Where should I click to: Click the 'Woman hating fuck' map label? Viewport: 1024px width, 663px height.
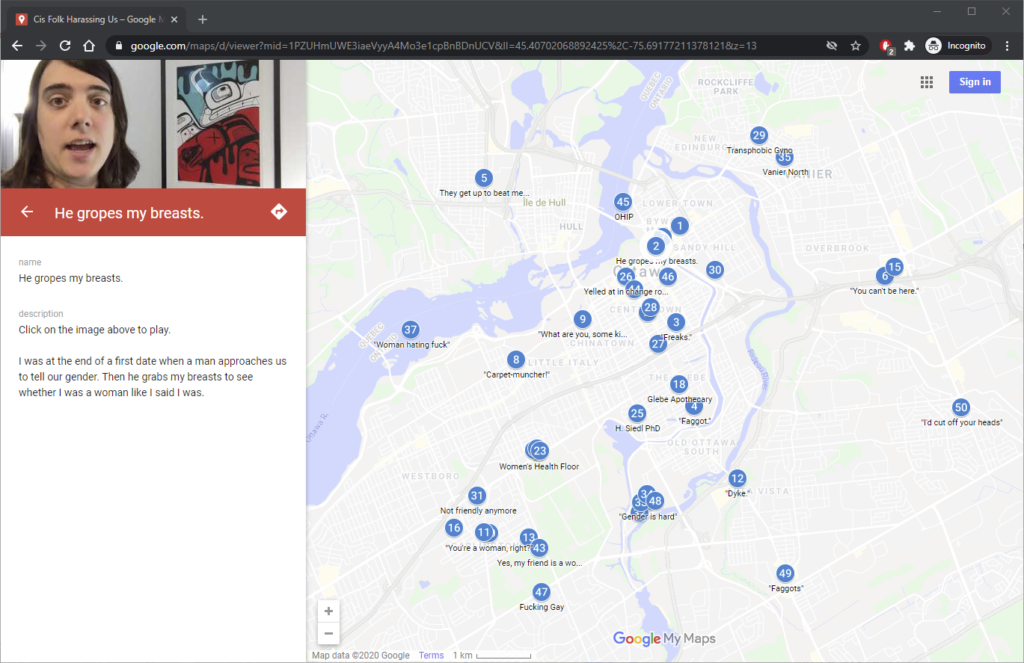tap(411, 344)
